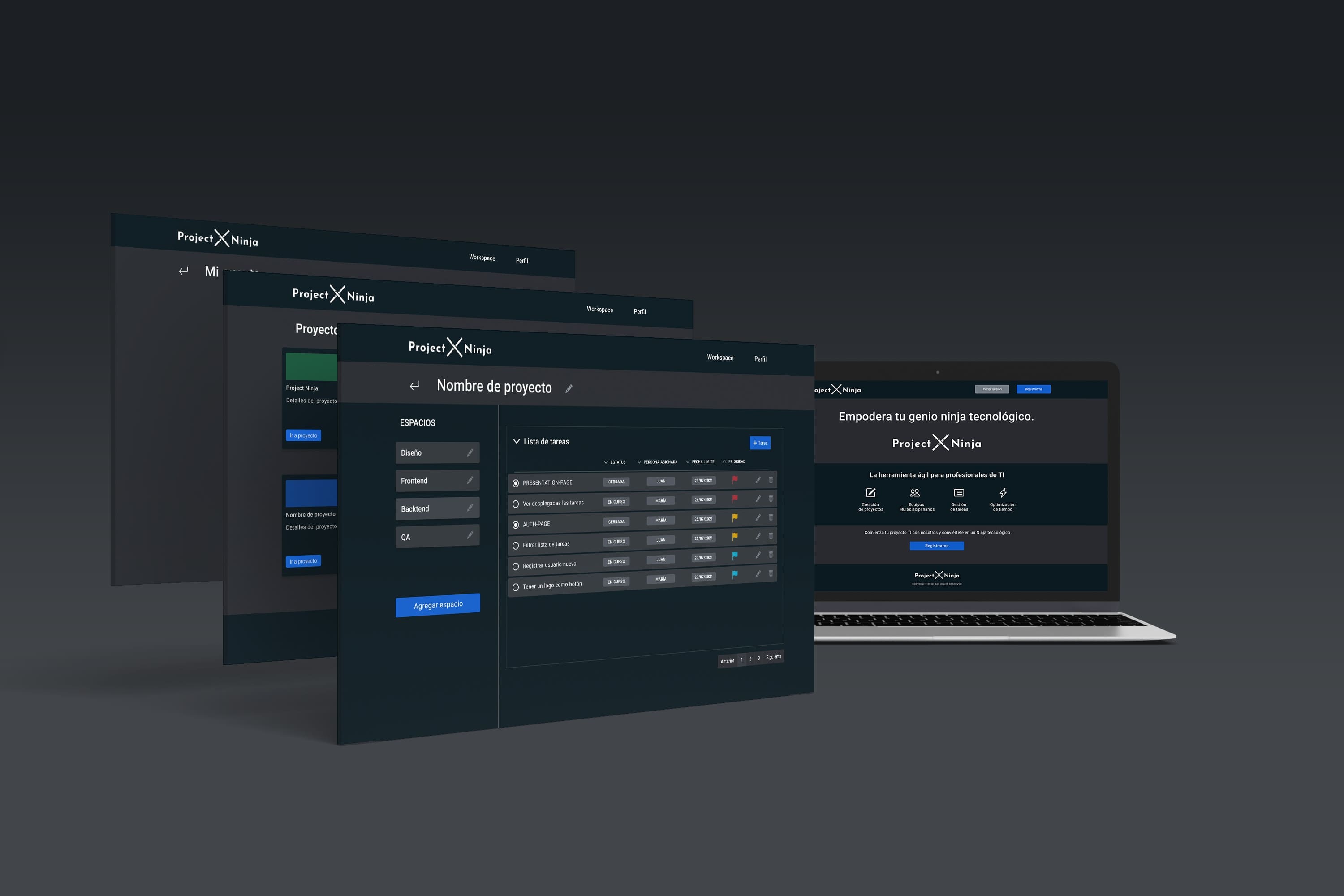The width and height of the screenshot is (1344, 896).
Task: Edit the AUTH-PAGE task pencil icon
Action: (x=758, y=518)
